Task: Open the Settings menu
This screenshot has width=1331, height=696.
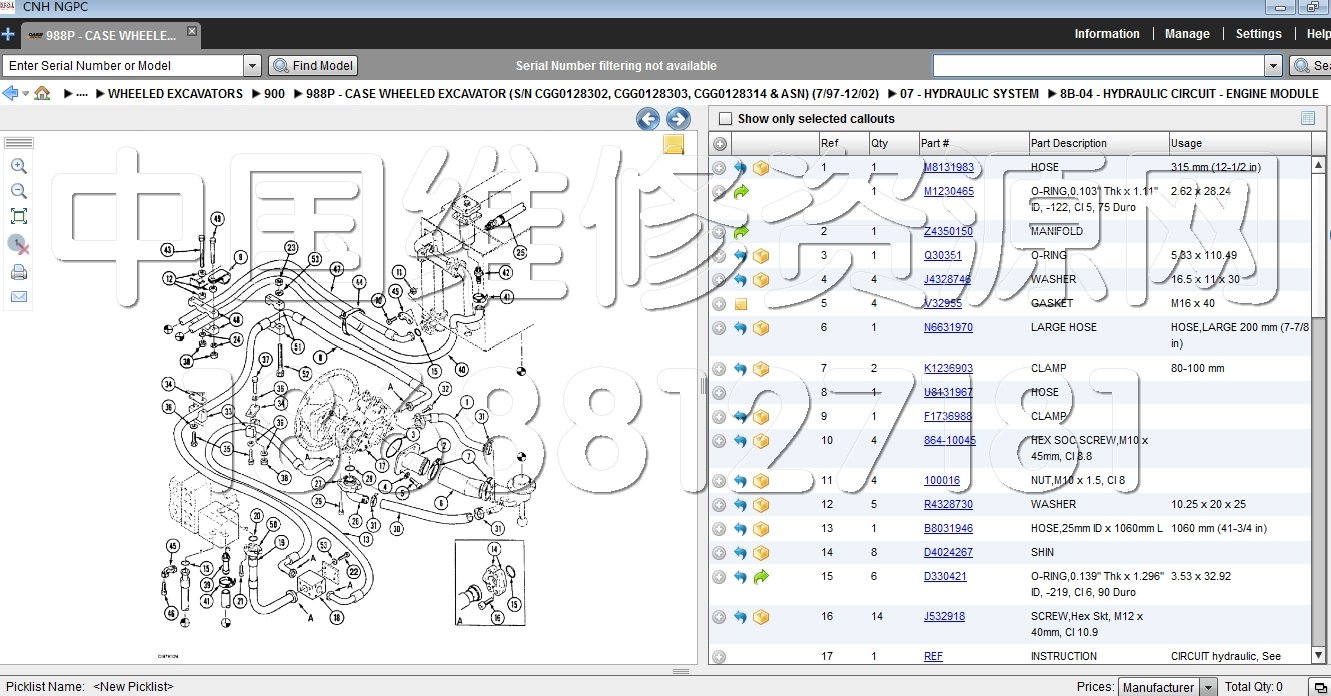Action: click(1258, 34)
